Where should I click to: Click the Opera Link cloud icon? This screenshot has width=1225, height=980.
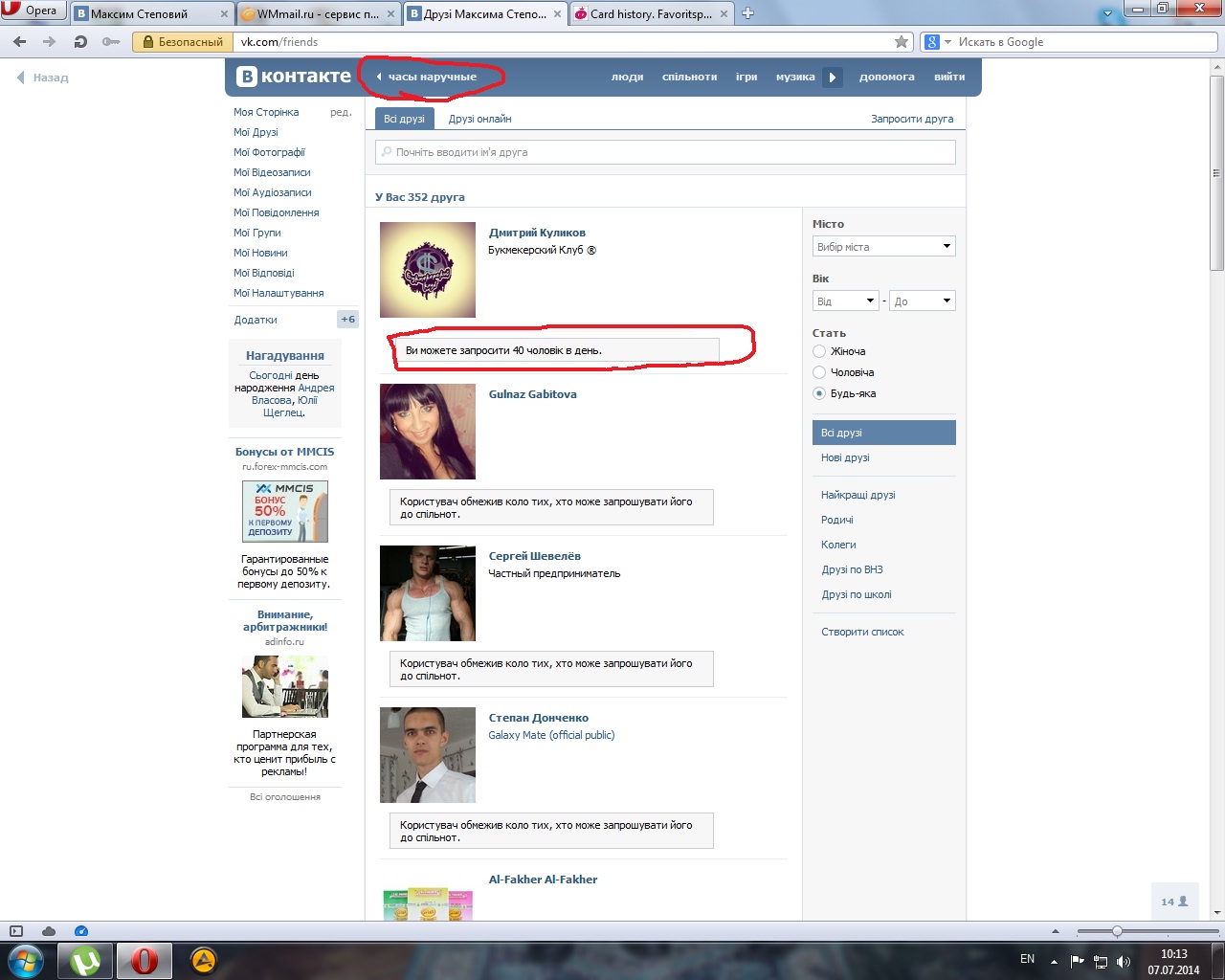tap(48, 931)
